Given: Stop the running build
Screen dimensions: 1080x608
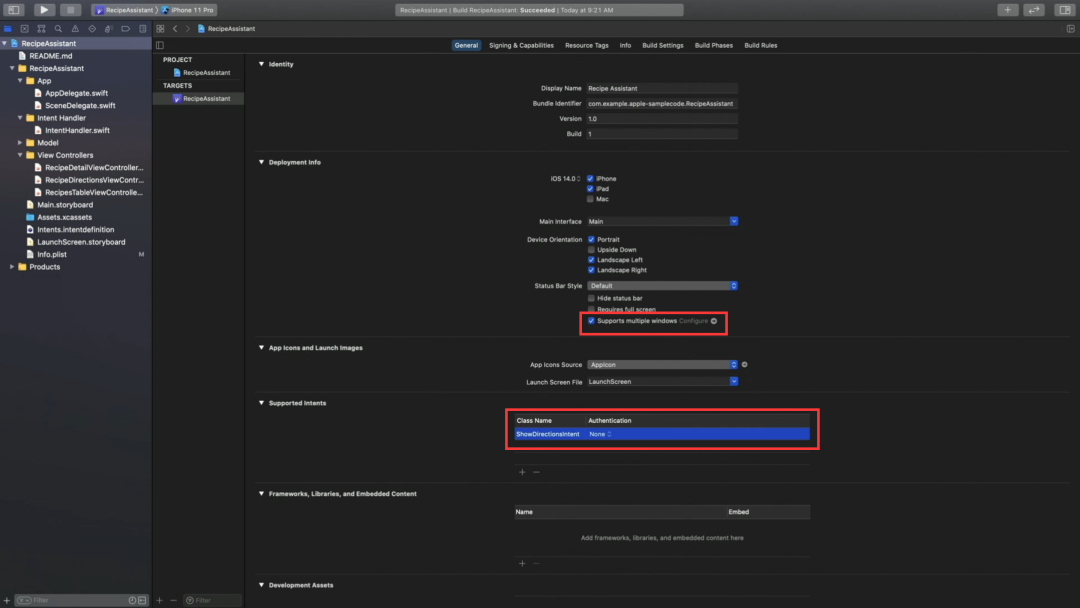Looking at the screenshot, I should pos(70,10).
